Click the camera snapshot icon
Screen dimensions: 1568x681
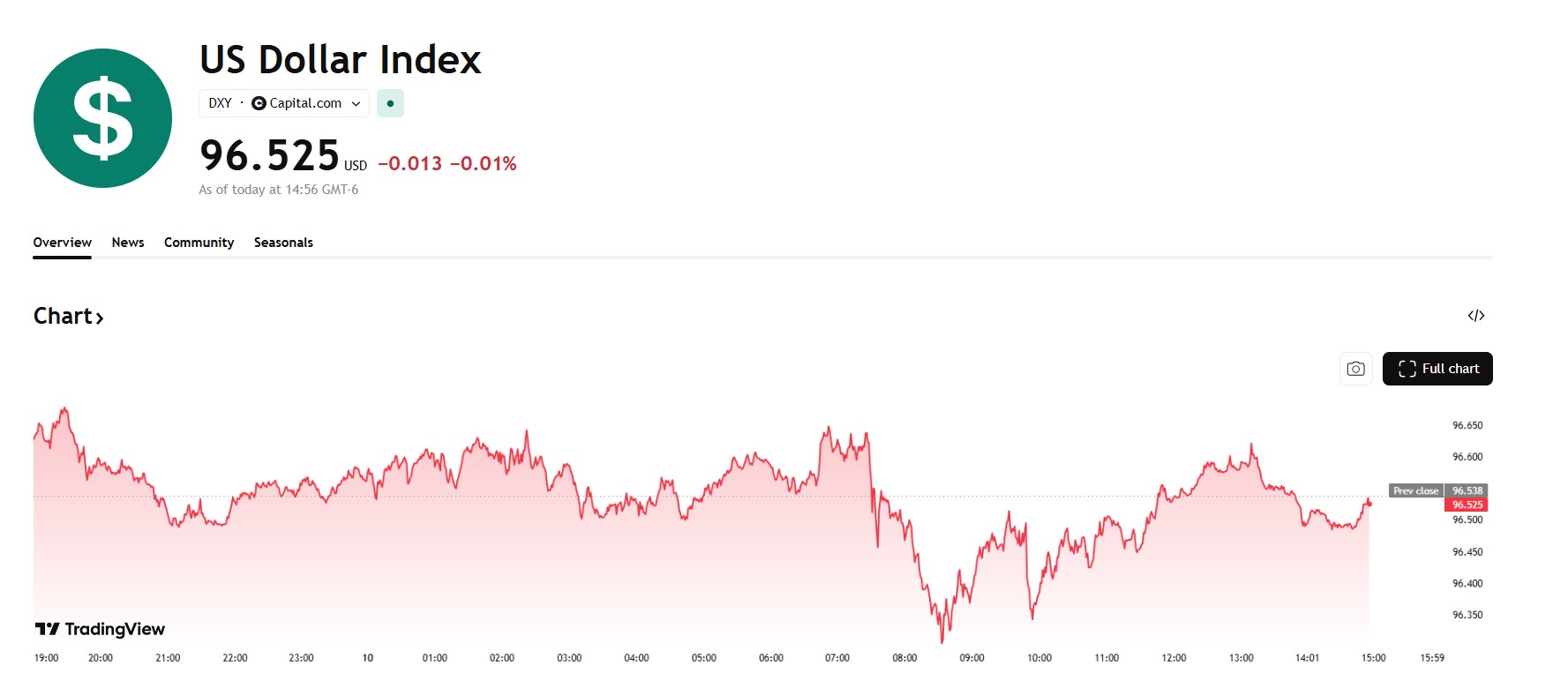1355,369
